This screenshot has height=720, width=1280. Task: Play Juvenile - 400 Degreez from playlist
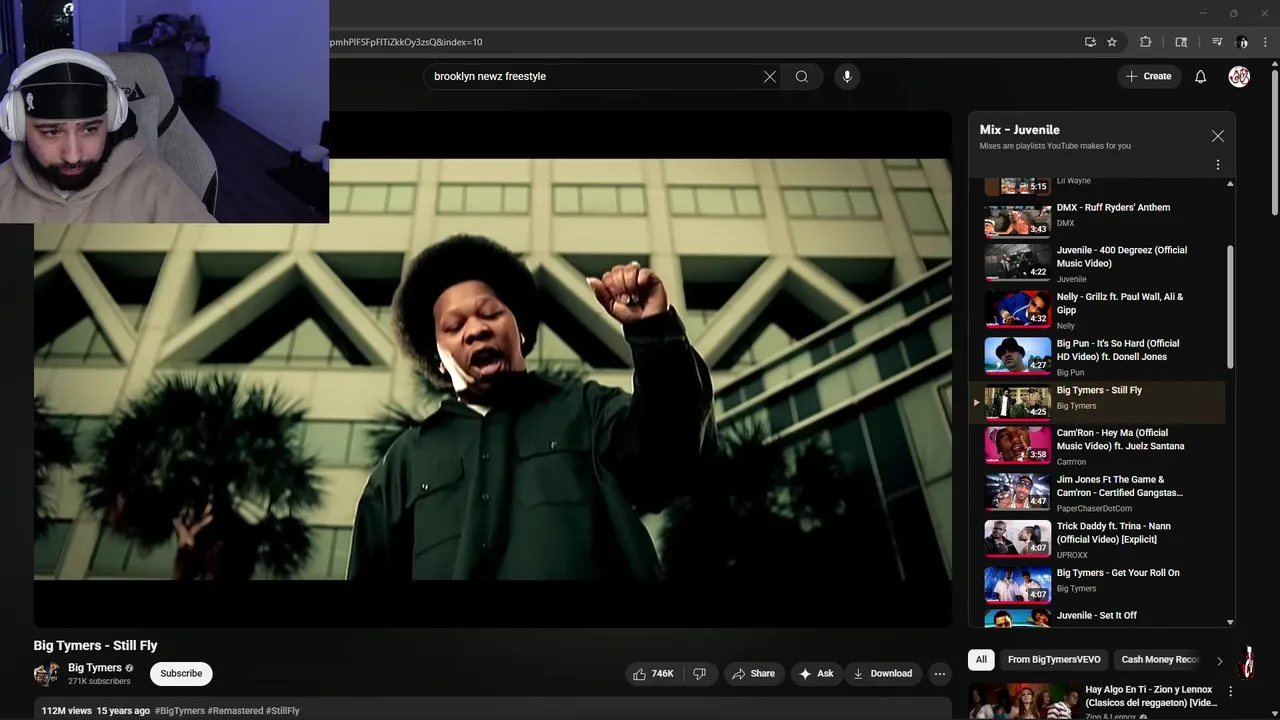(1100, 264)
